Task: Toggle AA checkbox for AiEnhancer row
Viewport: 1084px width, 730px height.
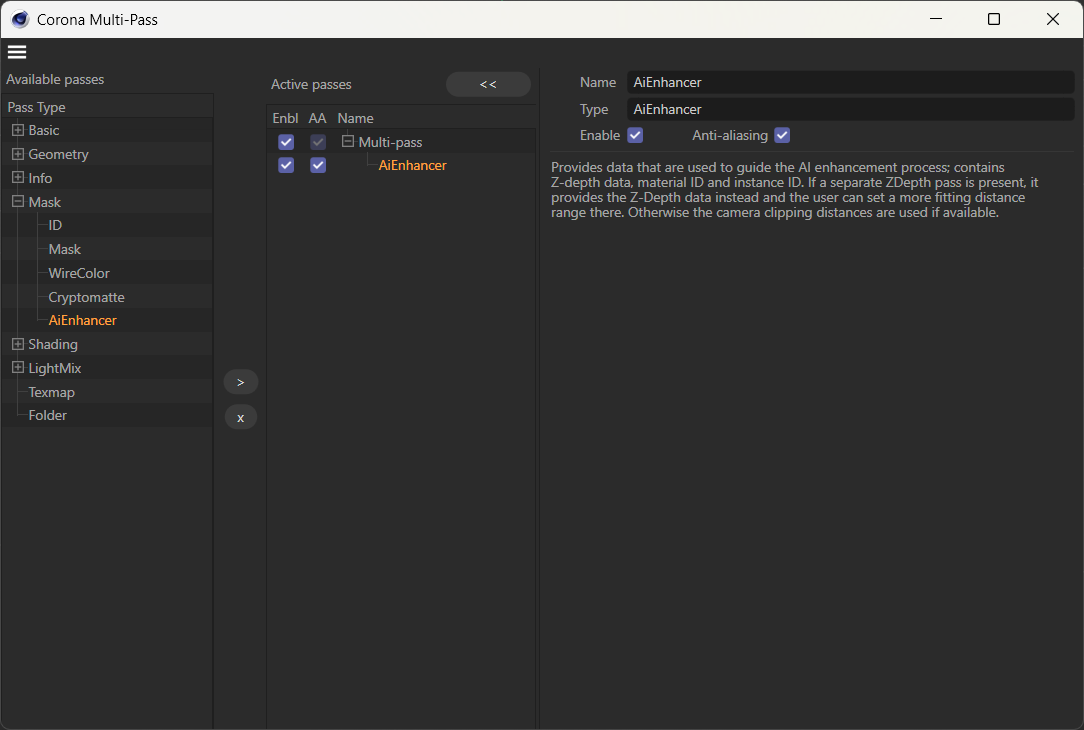Action: pos(317,165)
